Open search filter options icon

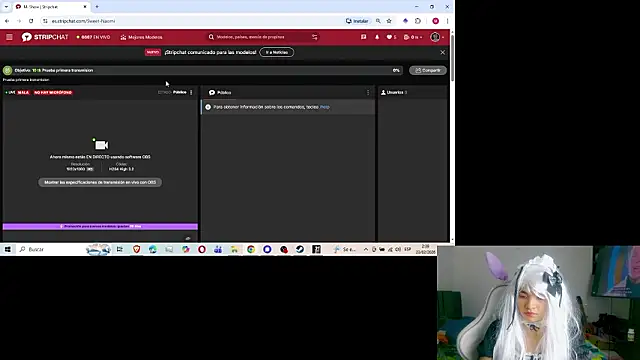315,37
